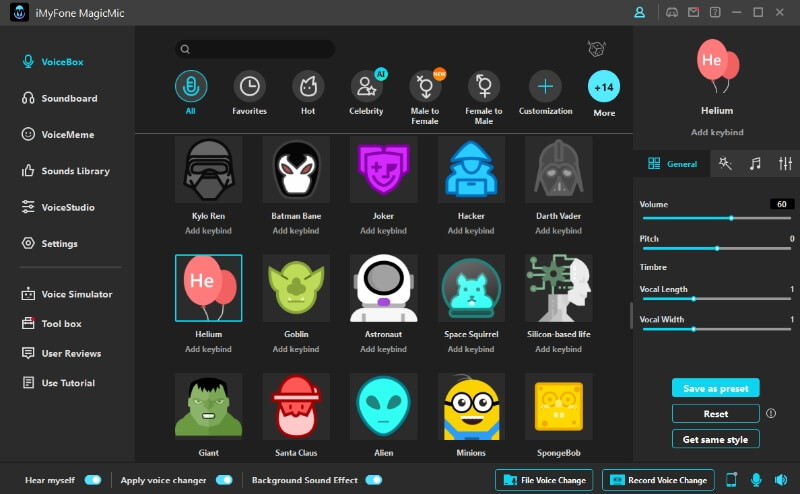Open the equalizer sliders tab
The width and height of the screenshot is (800, 494).
pyautogui.click(x=785, y=163)
